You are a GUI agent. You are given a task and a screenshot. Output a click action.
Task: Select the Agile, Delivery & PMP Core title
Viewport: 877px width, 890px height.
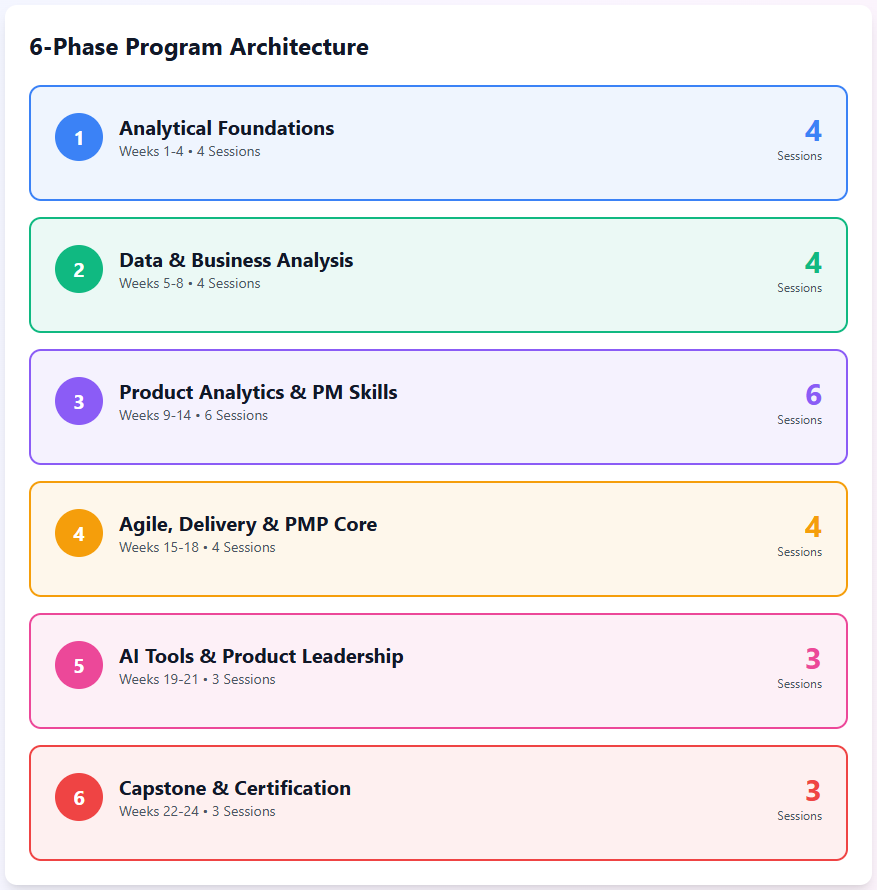tap(248, 524)
